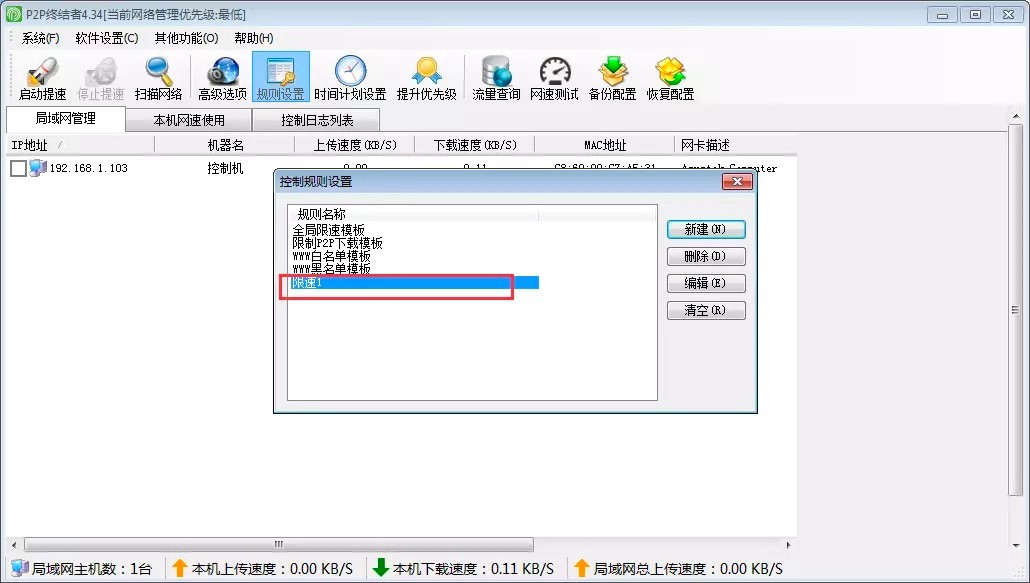Image resolution: width=1030 pixels, height=583 pixels.
Task: Click 清空 to clear all rules
Action: [x=706, y=310]
